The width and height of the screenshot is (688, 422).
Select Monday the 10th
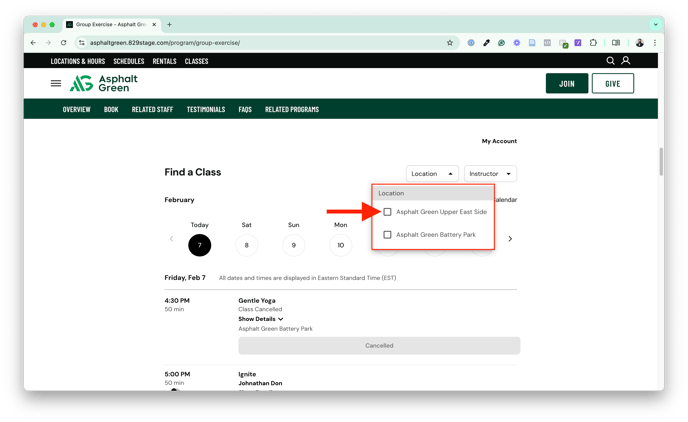(340, 245)
